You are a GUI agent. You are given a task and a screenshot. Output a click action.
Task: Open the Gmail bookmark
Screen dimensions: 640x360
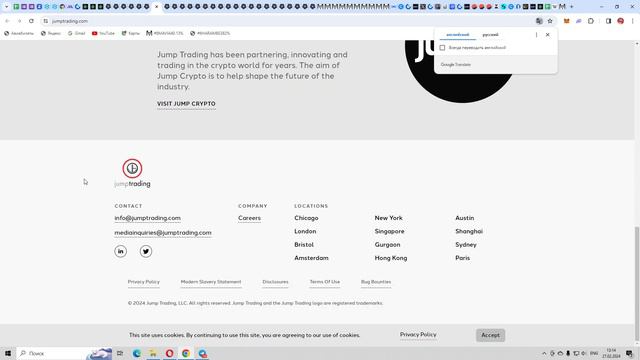pos(76,33)
